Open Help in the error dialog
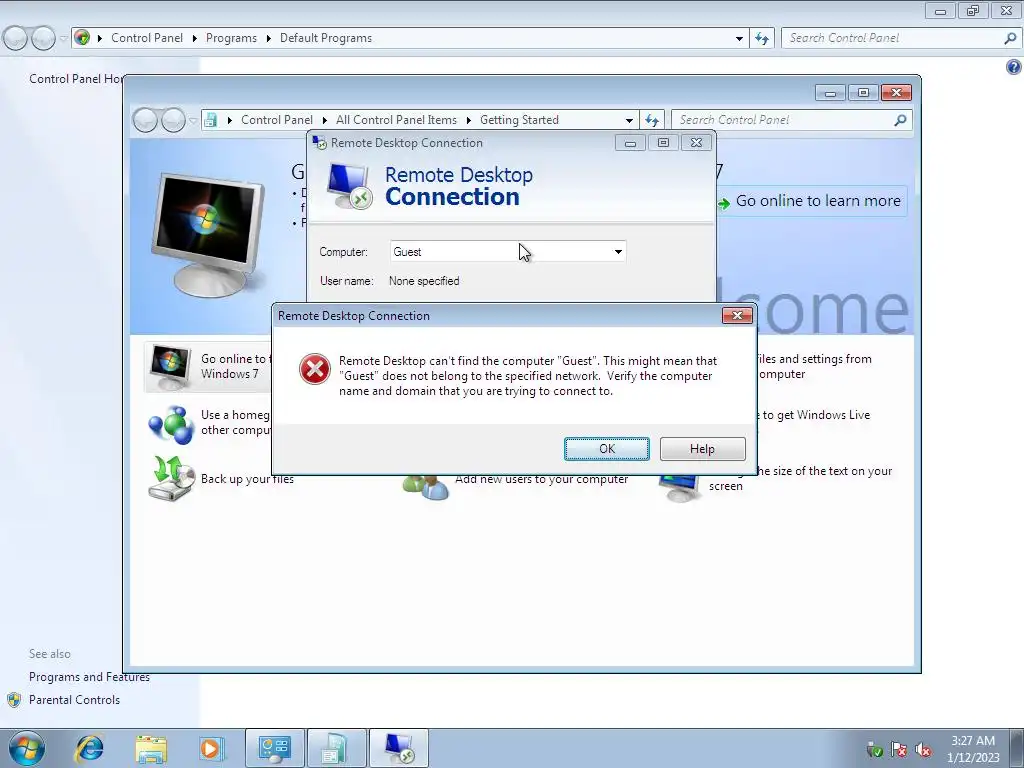 coord(702,449)
